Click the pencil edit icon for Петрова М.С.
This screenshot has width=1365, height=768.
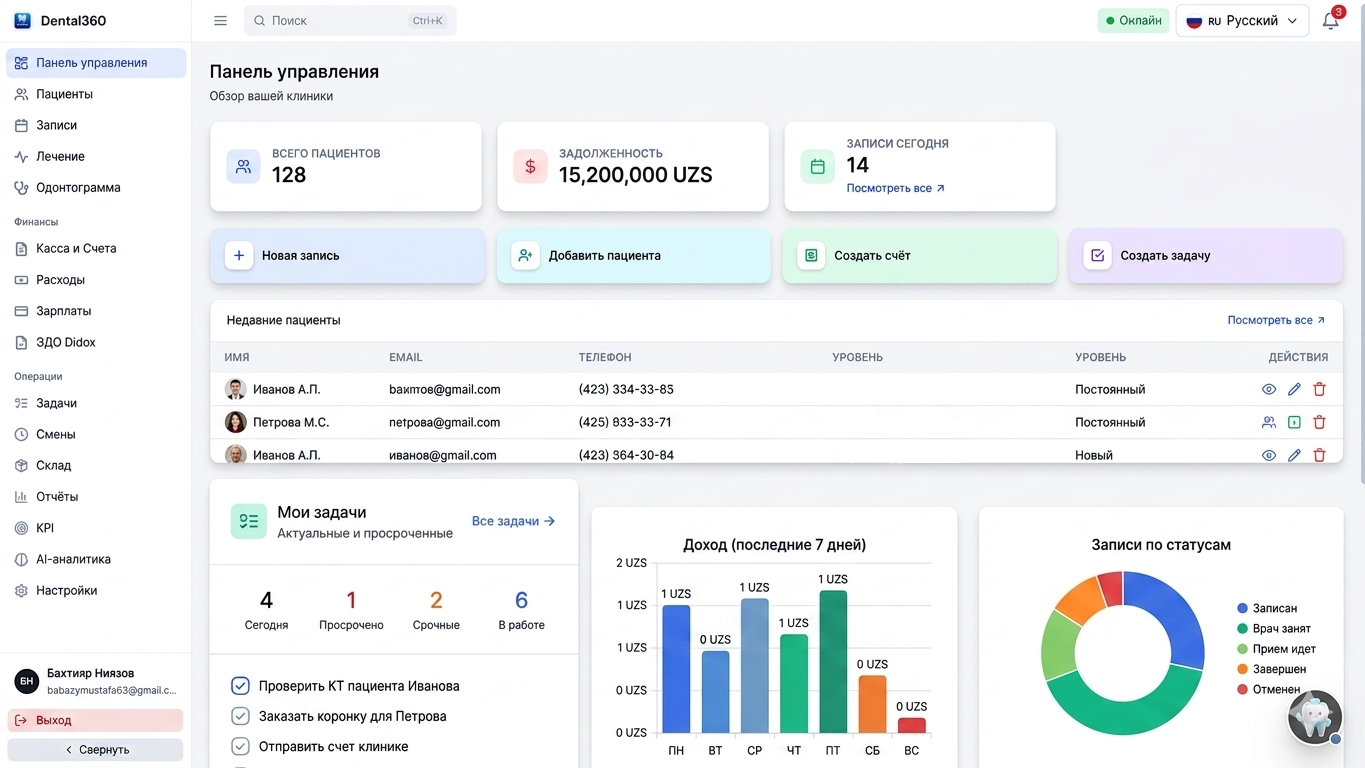coord(1294,422)
